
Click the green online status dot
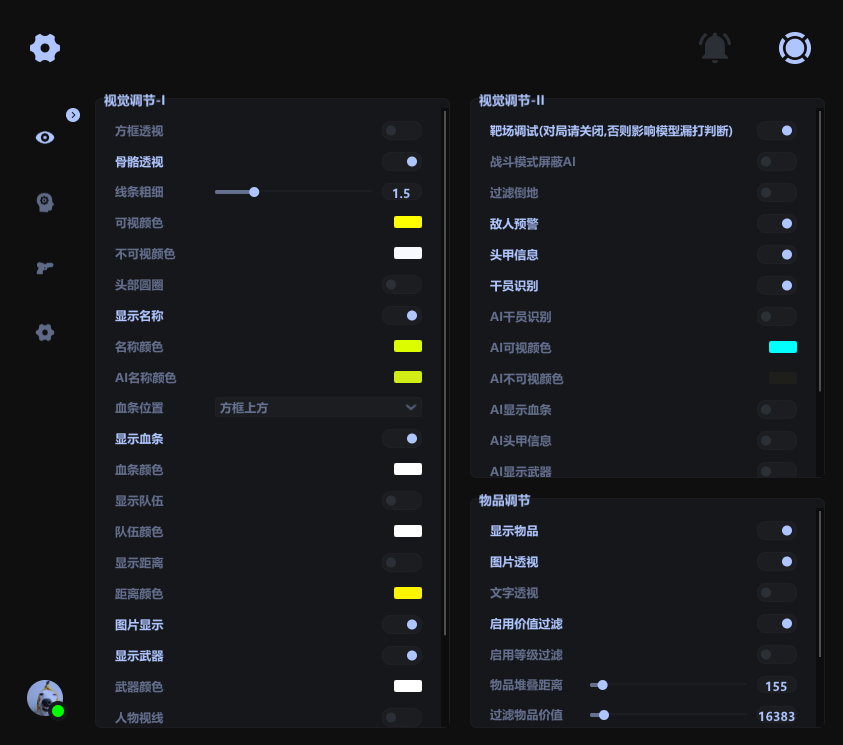pyautogui.click(x=58, y=712)
